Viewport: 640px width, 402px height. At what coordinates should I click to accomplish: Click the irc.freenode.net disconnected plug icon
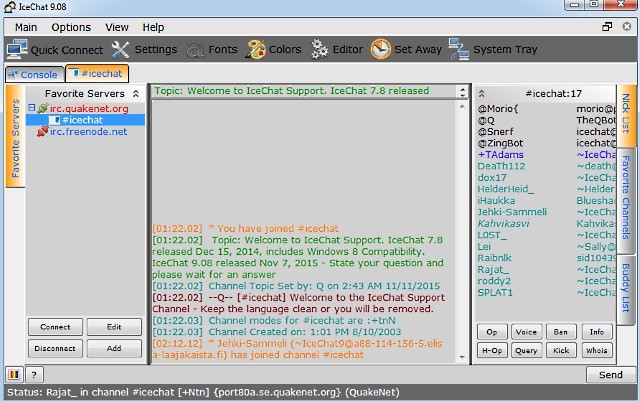click(x=42, y=131)
